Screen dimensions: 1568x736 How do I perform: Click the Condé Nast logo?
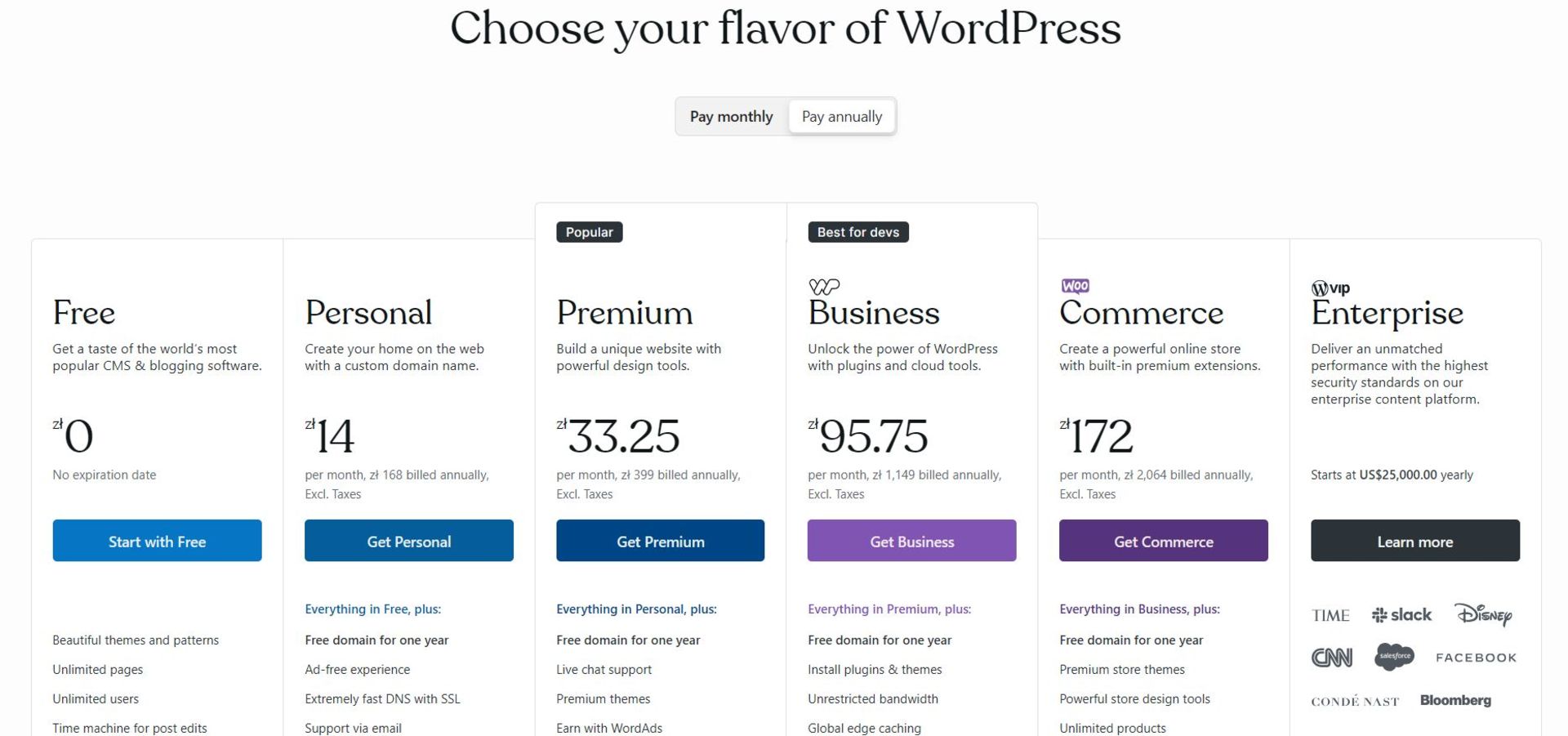click(1355, 702)
